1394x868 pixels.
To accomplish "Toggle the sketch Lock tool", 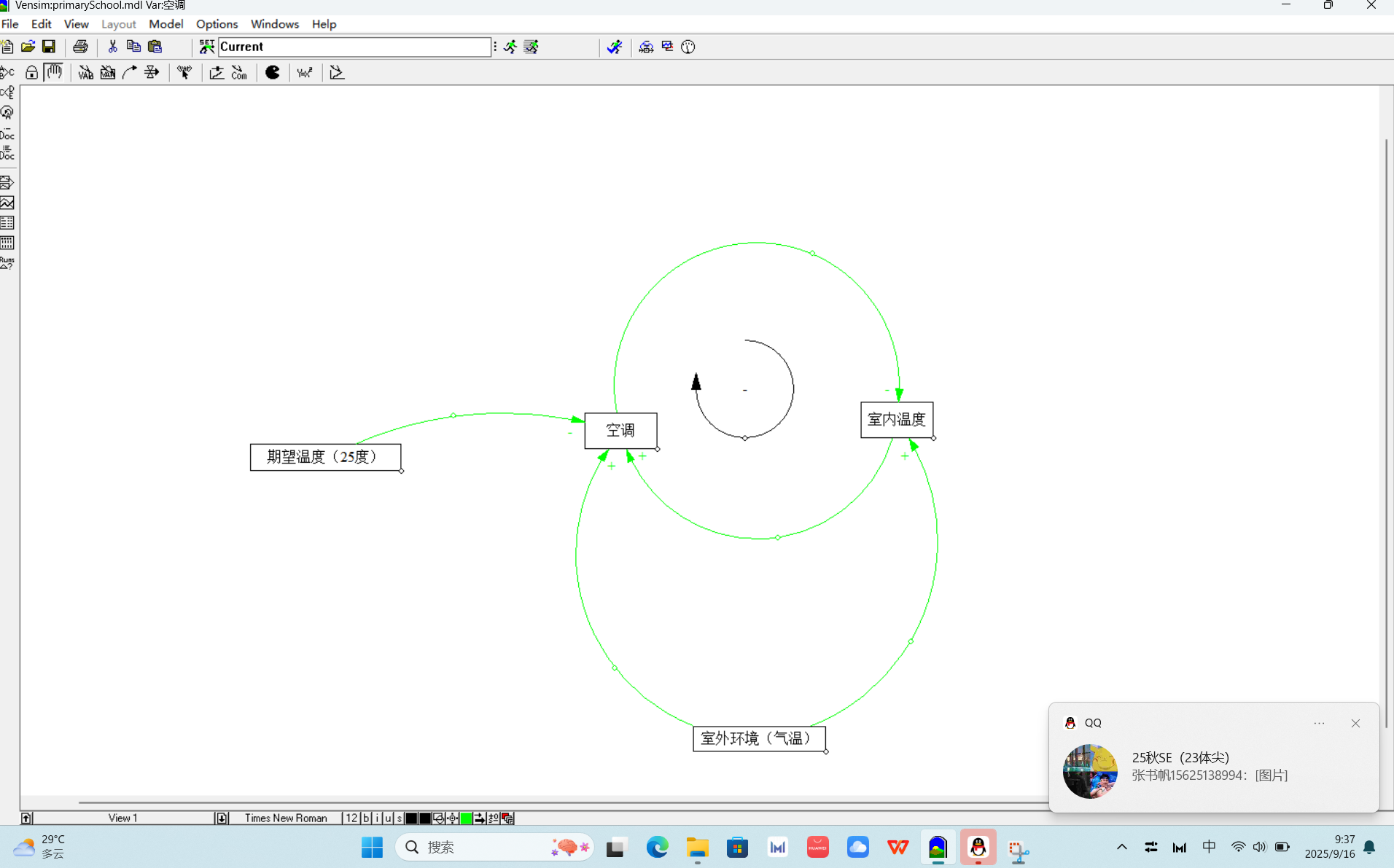I will click(x=31, y=72).
